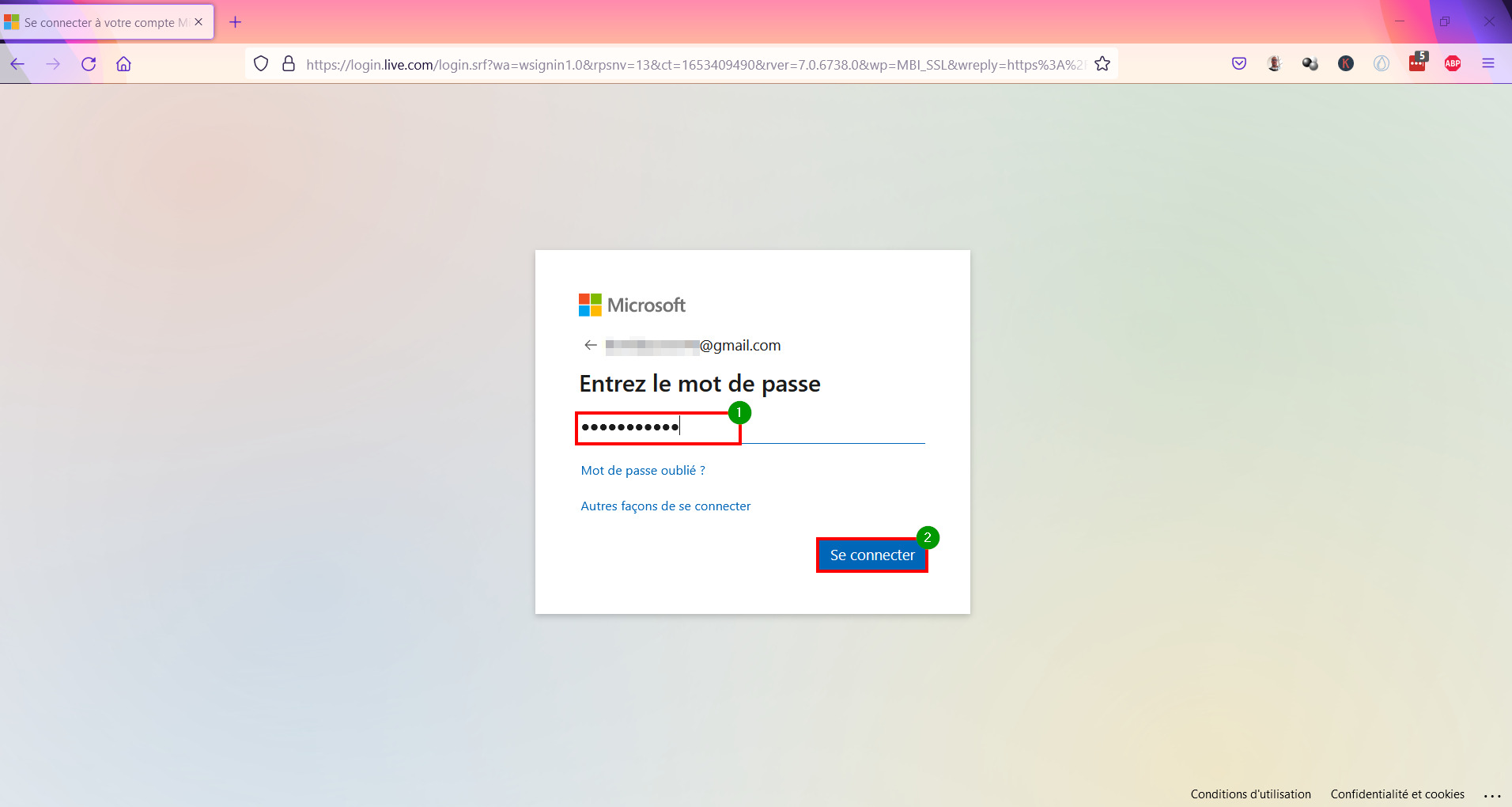Minimize the browser window
Image resolution: width=1512 pixels, height=807 pixels.
coord(1400,21)
